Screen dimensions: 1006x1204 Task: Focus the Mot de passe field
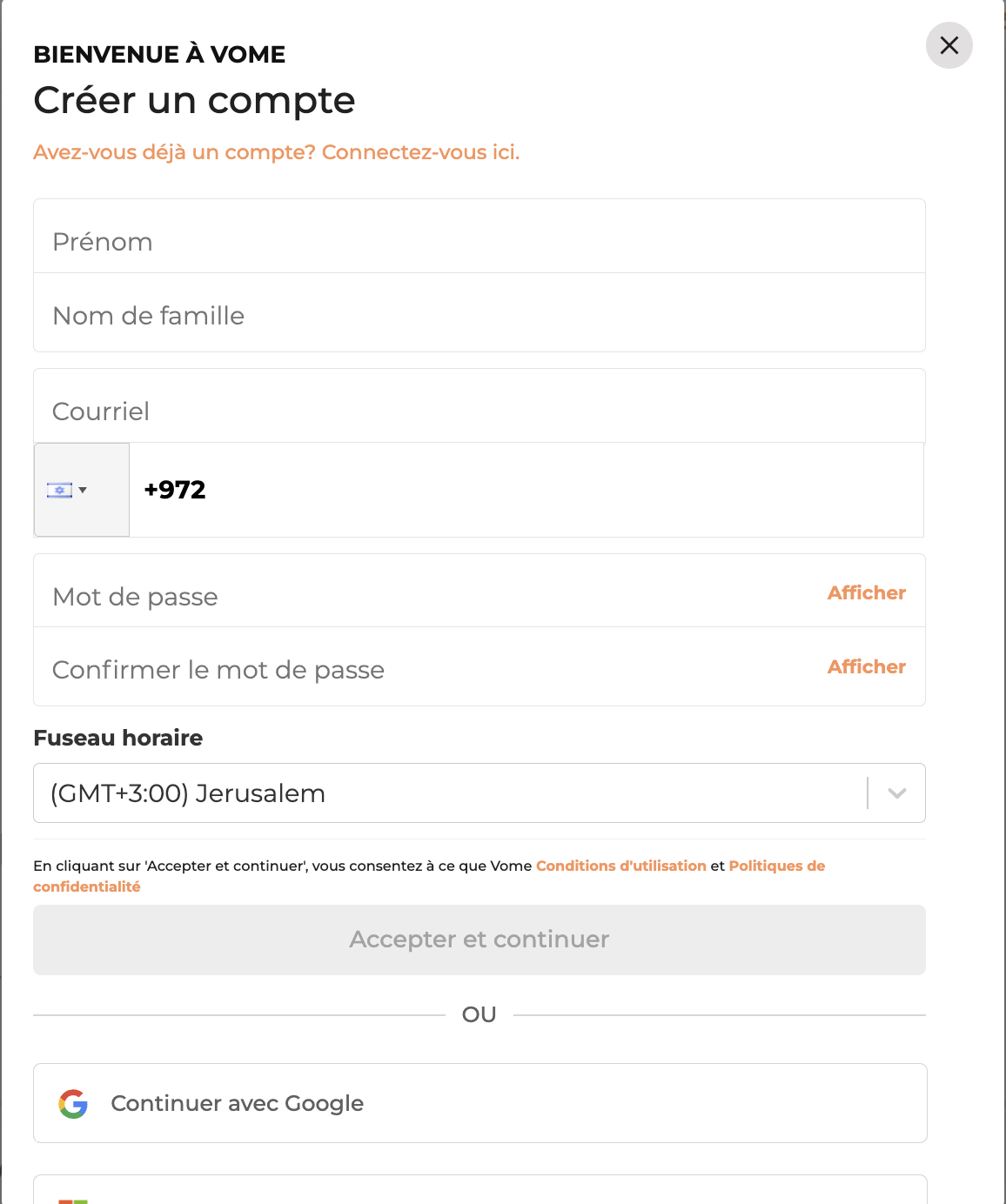click(418, 596)
